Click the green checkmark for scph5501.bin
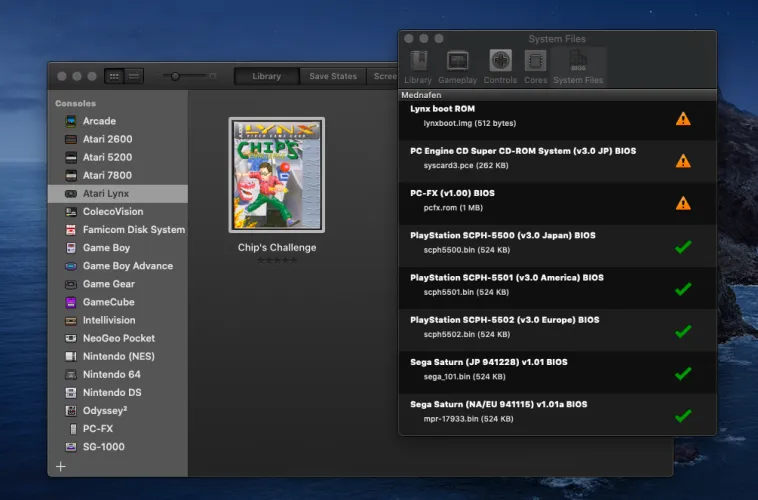Image resolution: width=758 pixels, height=500 pixels. click(683, 288)
